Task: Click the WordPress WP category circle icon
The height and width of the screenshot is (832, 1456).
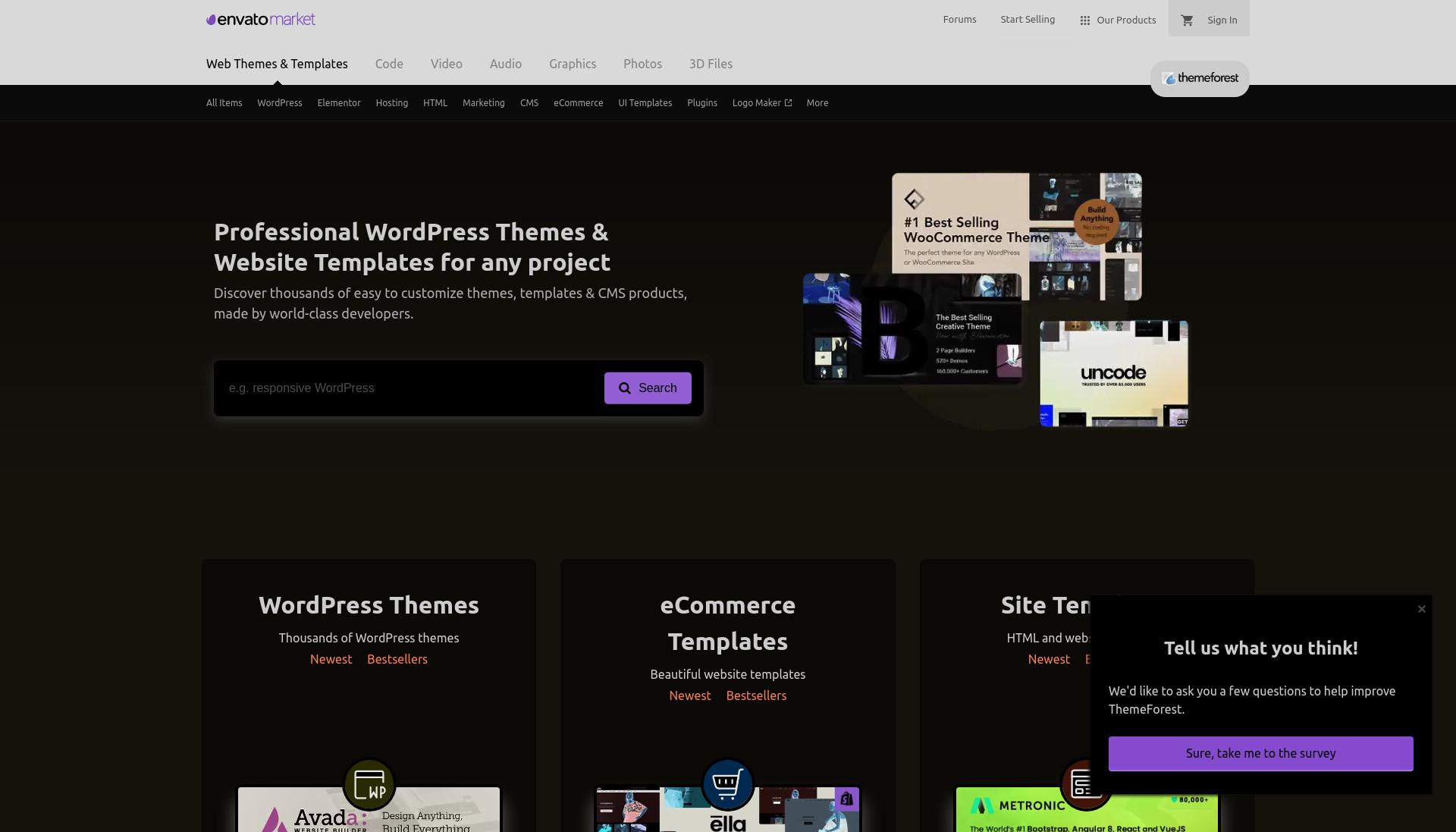Action: [369, 784]
